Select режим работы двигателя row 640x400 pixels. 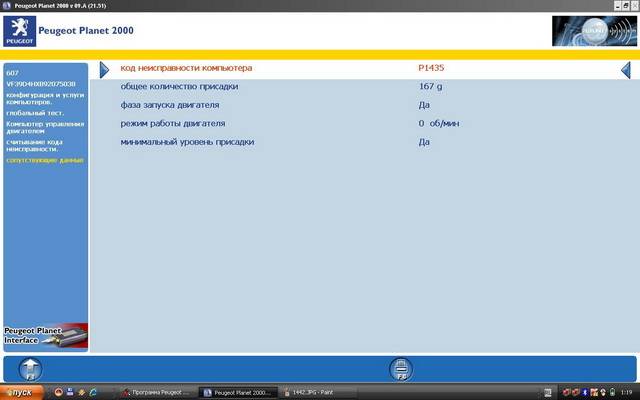point(364,123)
